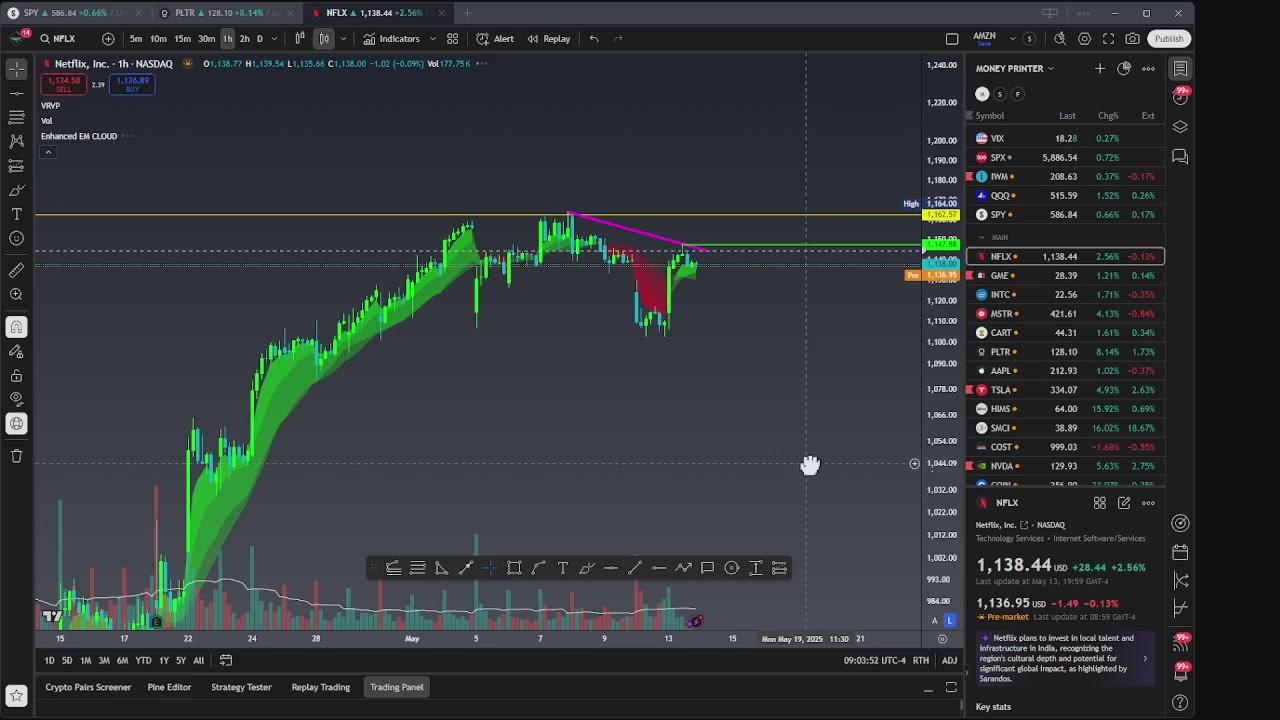The height and width of the screenshot is (720, 1280).
Task: Toggle lock all drawing tools
Action: [16, 376]
